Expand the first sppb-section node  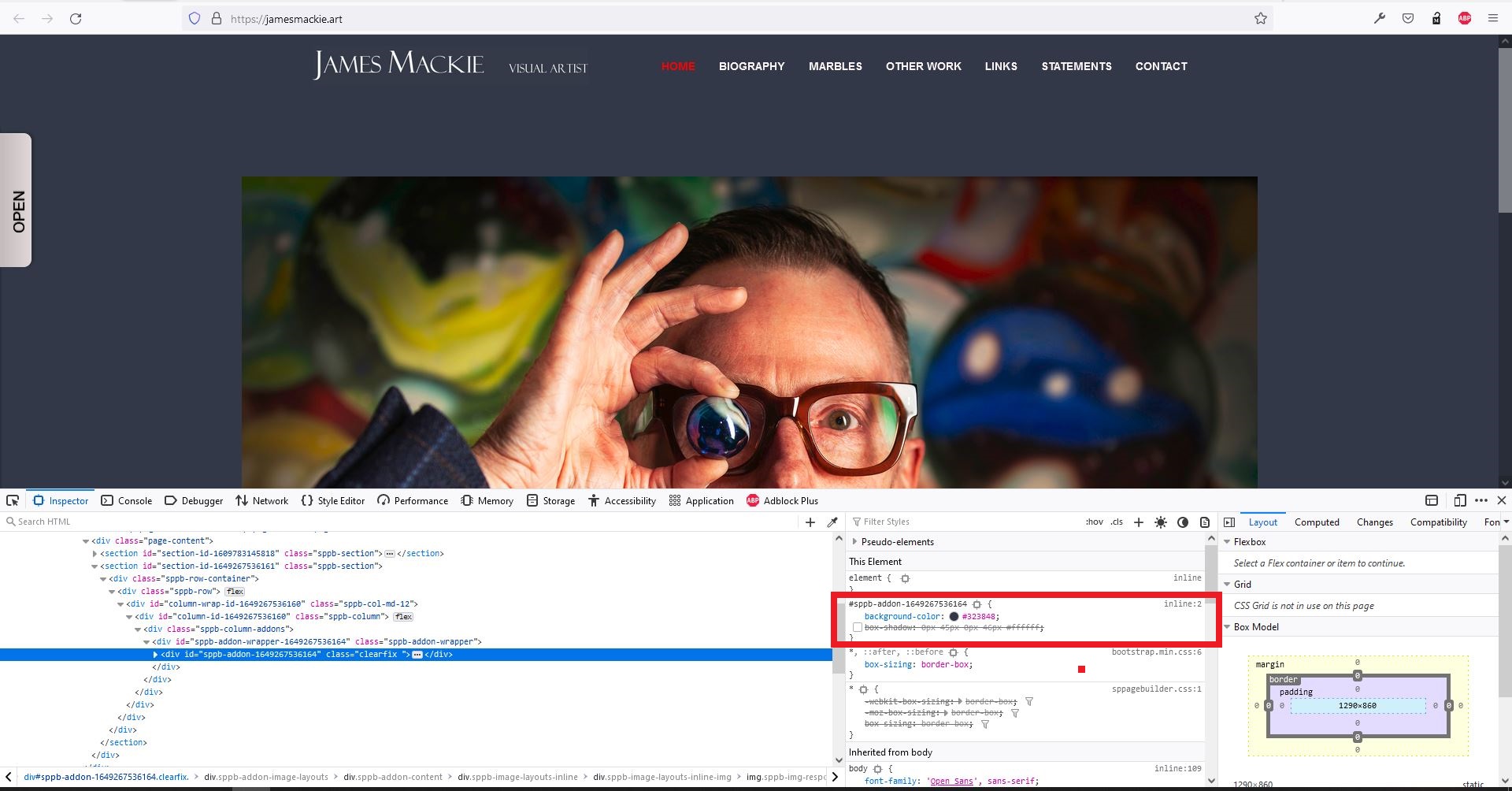click(x=94, y=554)
